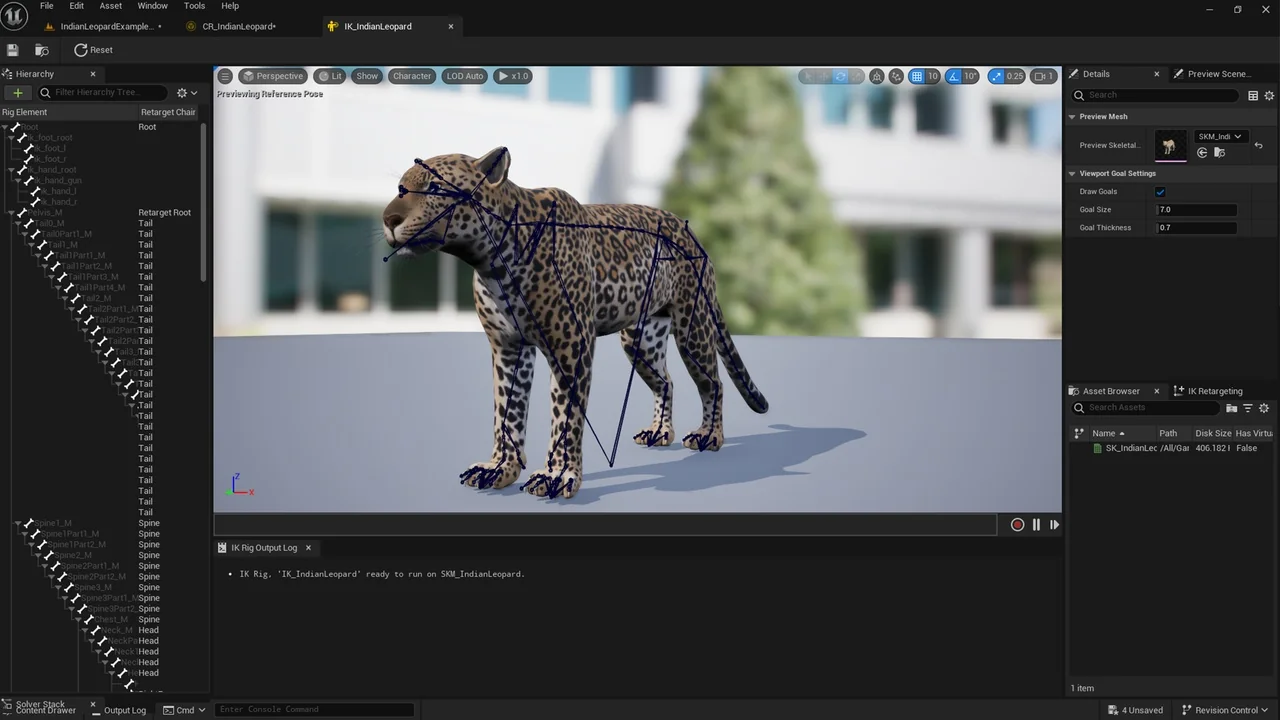Click the Browse to asset icon beside preview mesh
1280x720 pixels.
tap(1220, 152)
